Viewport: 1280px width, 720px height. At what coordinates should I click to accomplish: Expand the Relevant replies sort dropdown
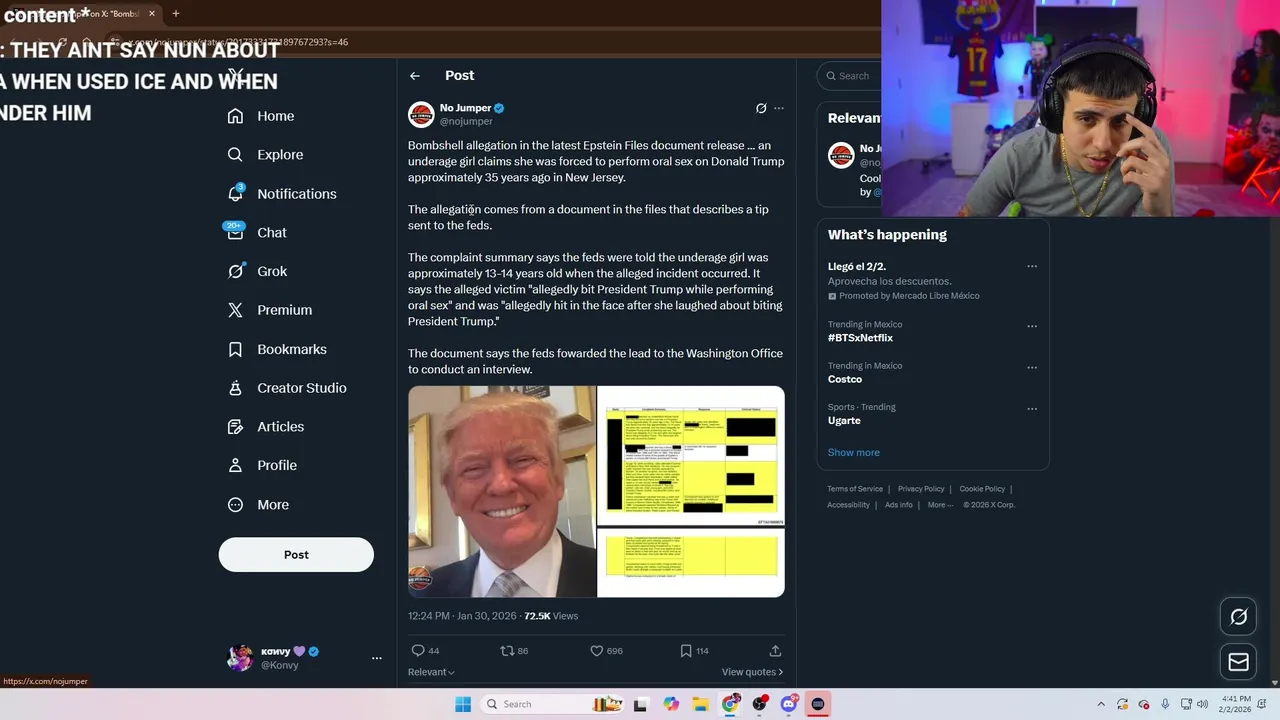click(431, 672)
